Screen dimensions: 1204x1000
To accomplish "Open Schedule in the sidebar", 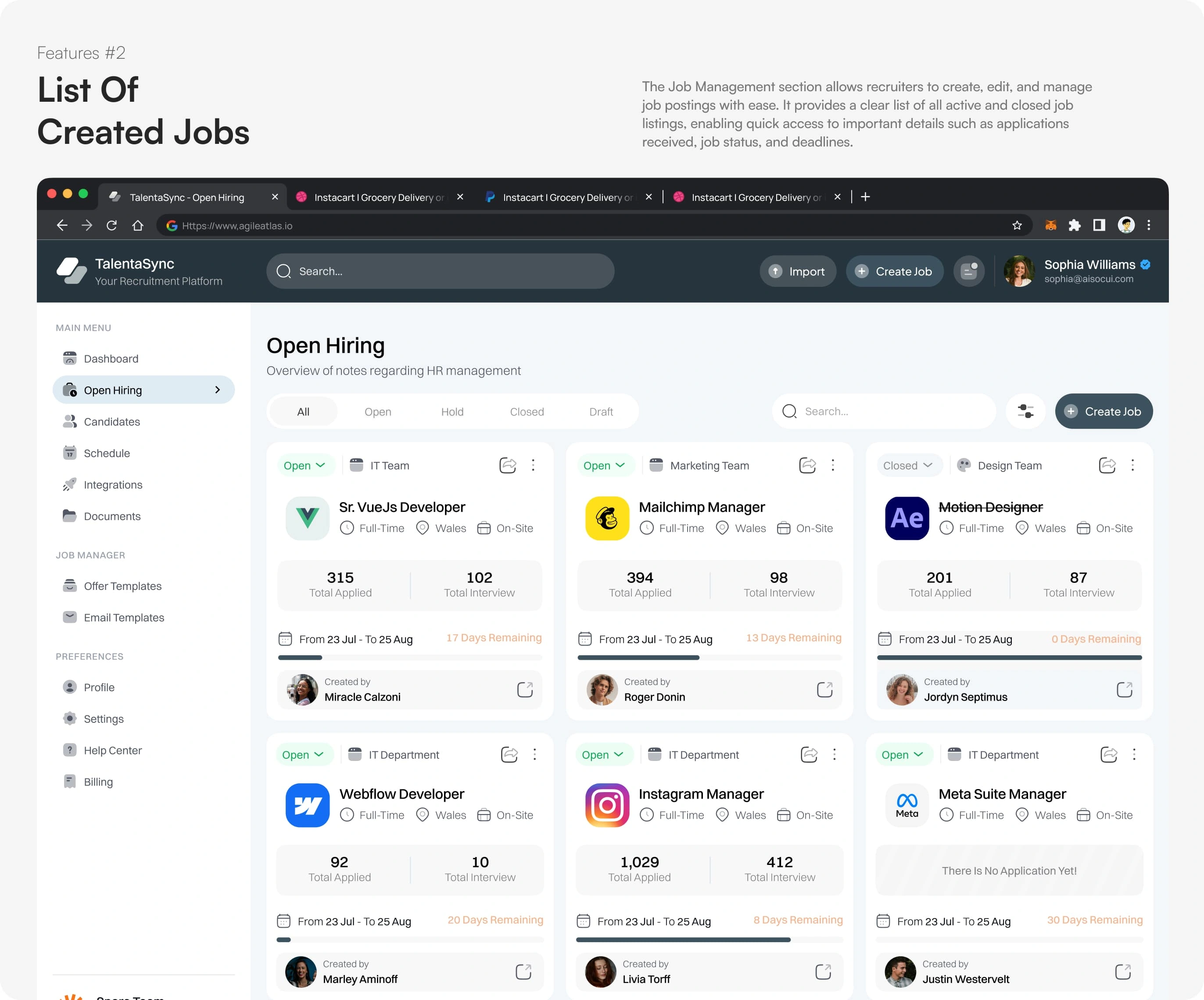I will pos(143,454).
